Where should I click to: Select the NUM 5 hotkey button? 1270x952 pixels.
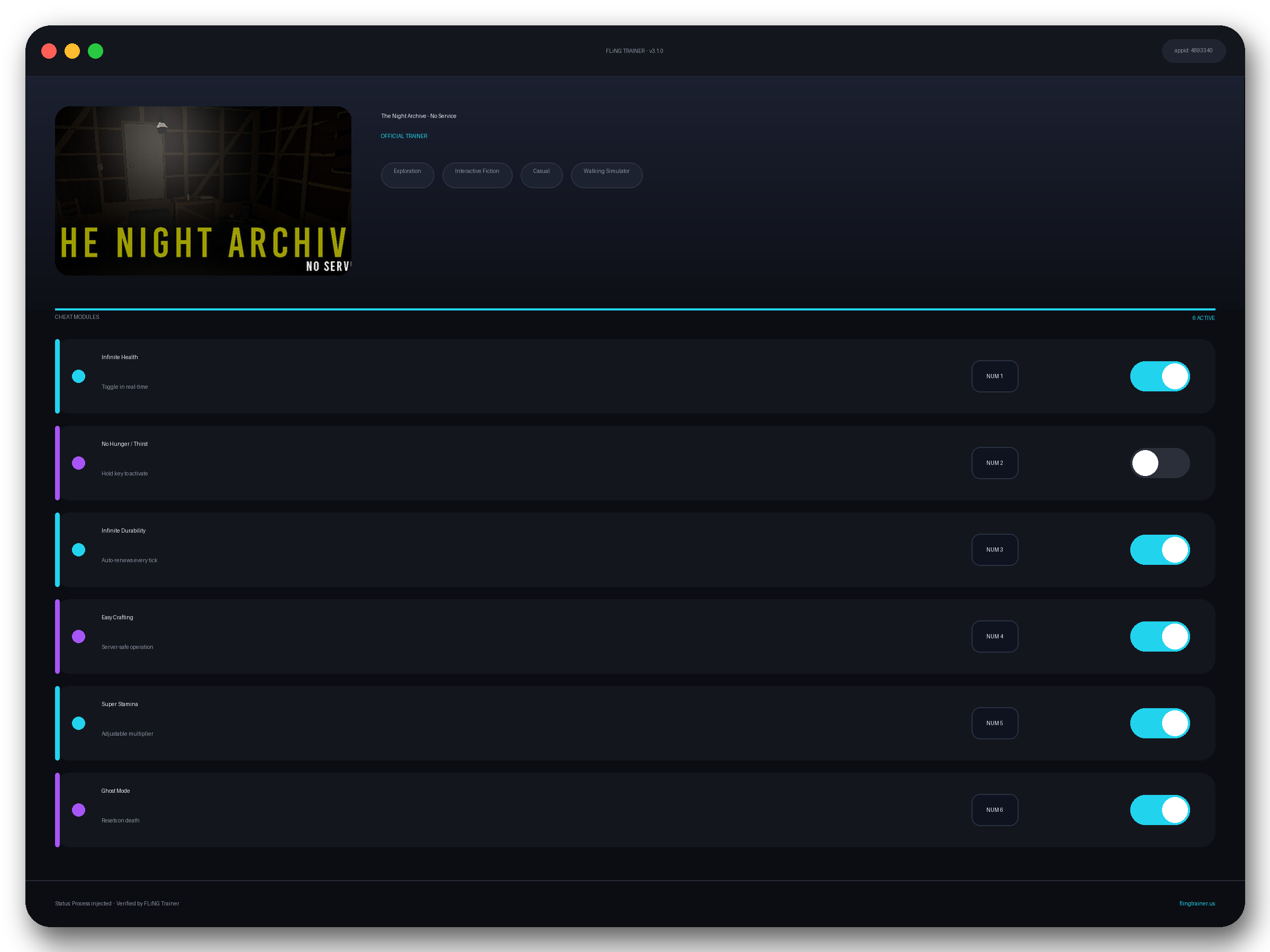[994, 723]
